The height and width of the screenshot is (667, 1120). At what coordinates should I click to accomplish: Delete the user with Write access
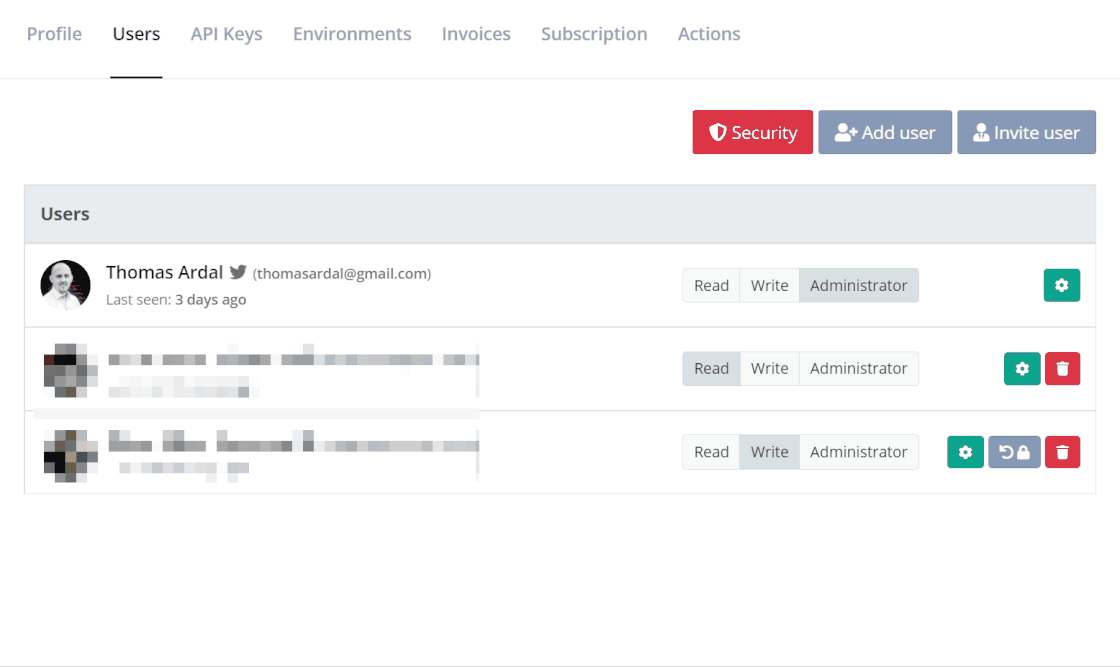point(1062,452)
